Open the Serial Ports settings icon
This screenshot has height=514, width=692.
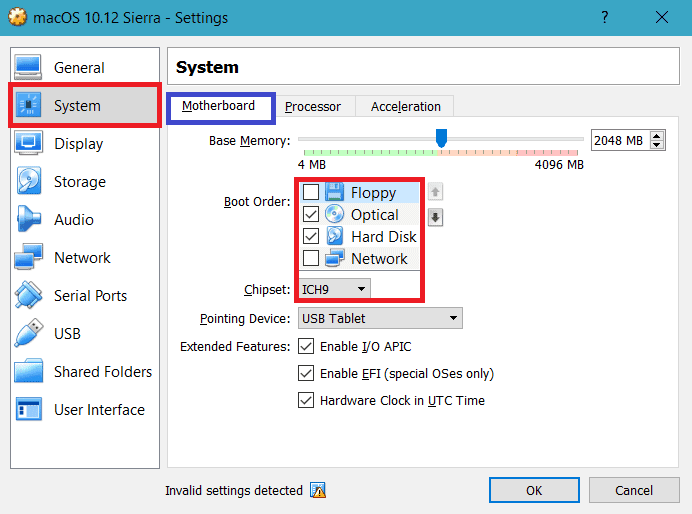[x=28, y=295]
